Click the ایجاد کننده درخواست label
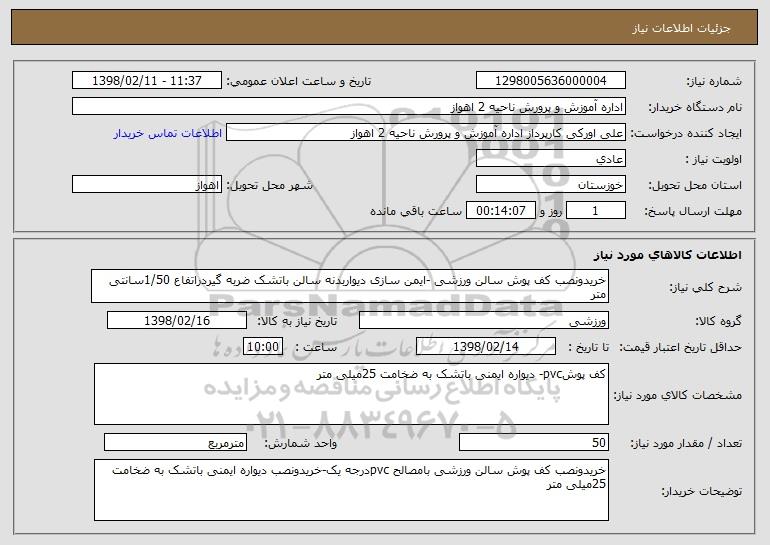This screenshot has height=545, width=770. [x=686, y=134]
